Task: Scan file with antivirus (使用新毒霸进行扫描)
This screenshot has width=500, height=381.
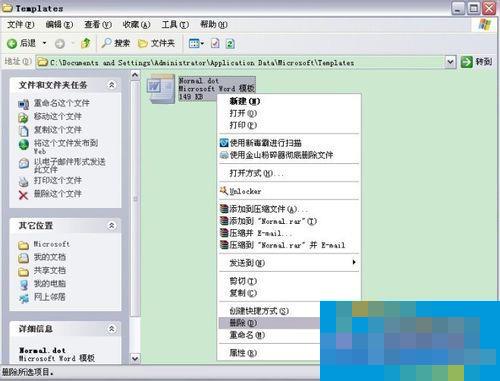Action: click(x=289, y=143)
